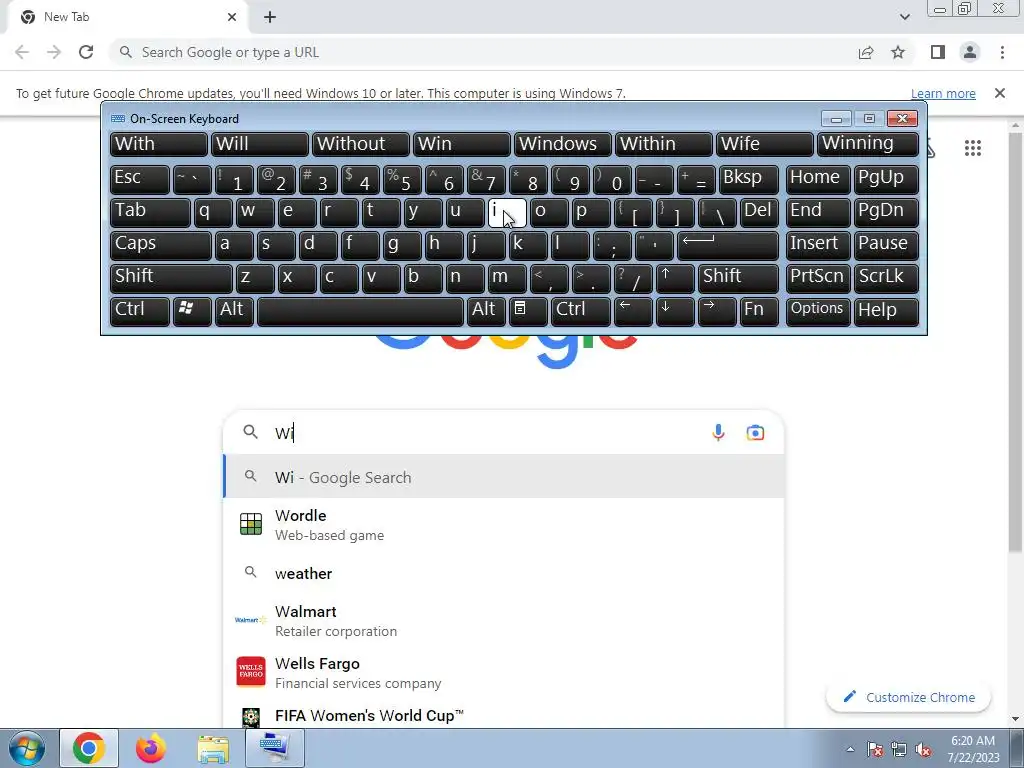Image resolution: width=1024 pixels, height=768 pixels.
Task: Select the 'Wi - Google Search' suggestion
Action: [504, 477]
